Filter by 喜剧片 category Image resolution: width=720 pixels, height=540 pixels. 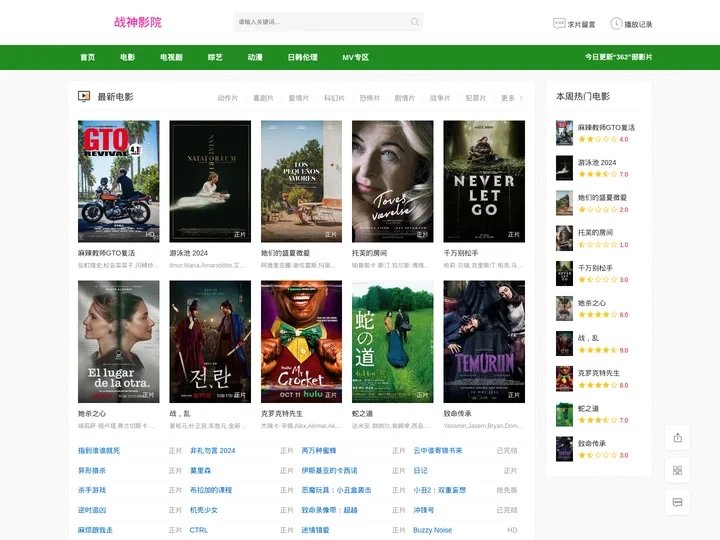click(x=263, y=98)
